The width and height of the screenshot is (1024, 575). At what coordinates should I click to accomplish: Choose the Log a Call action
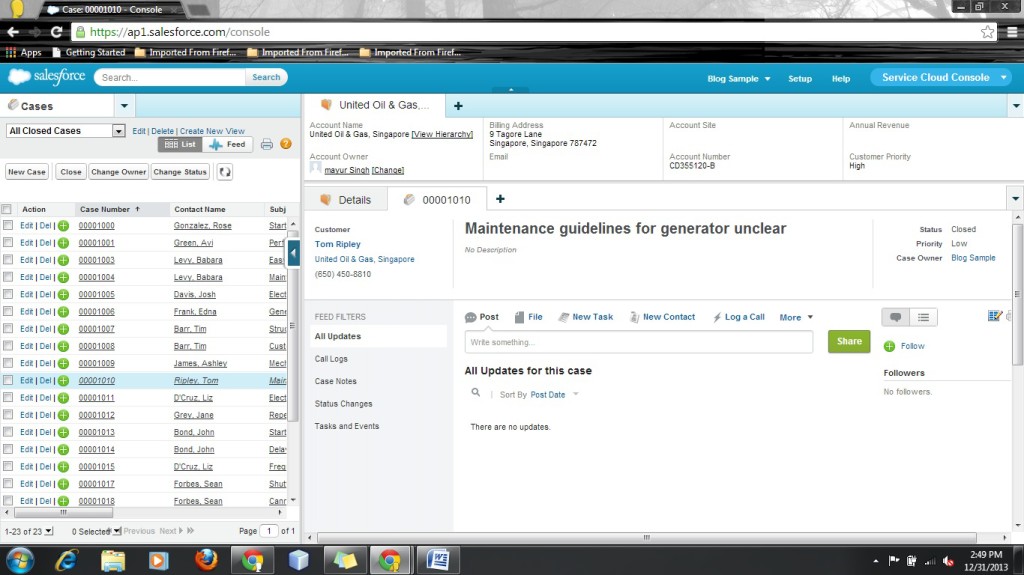pyautogui.click(x=739, y=317)
